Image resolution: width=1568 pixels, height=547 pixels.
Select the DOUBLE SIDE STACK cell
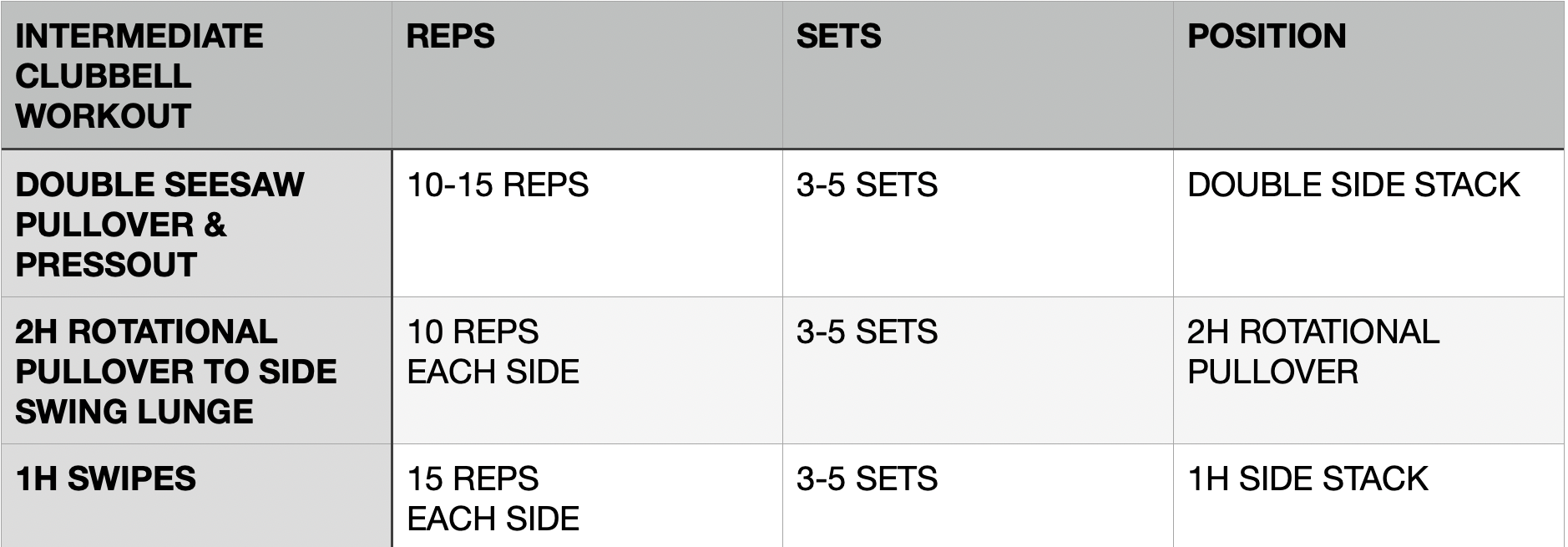1368,223
